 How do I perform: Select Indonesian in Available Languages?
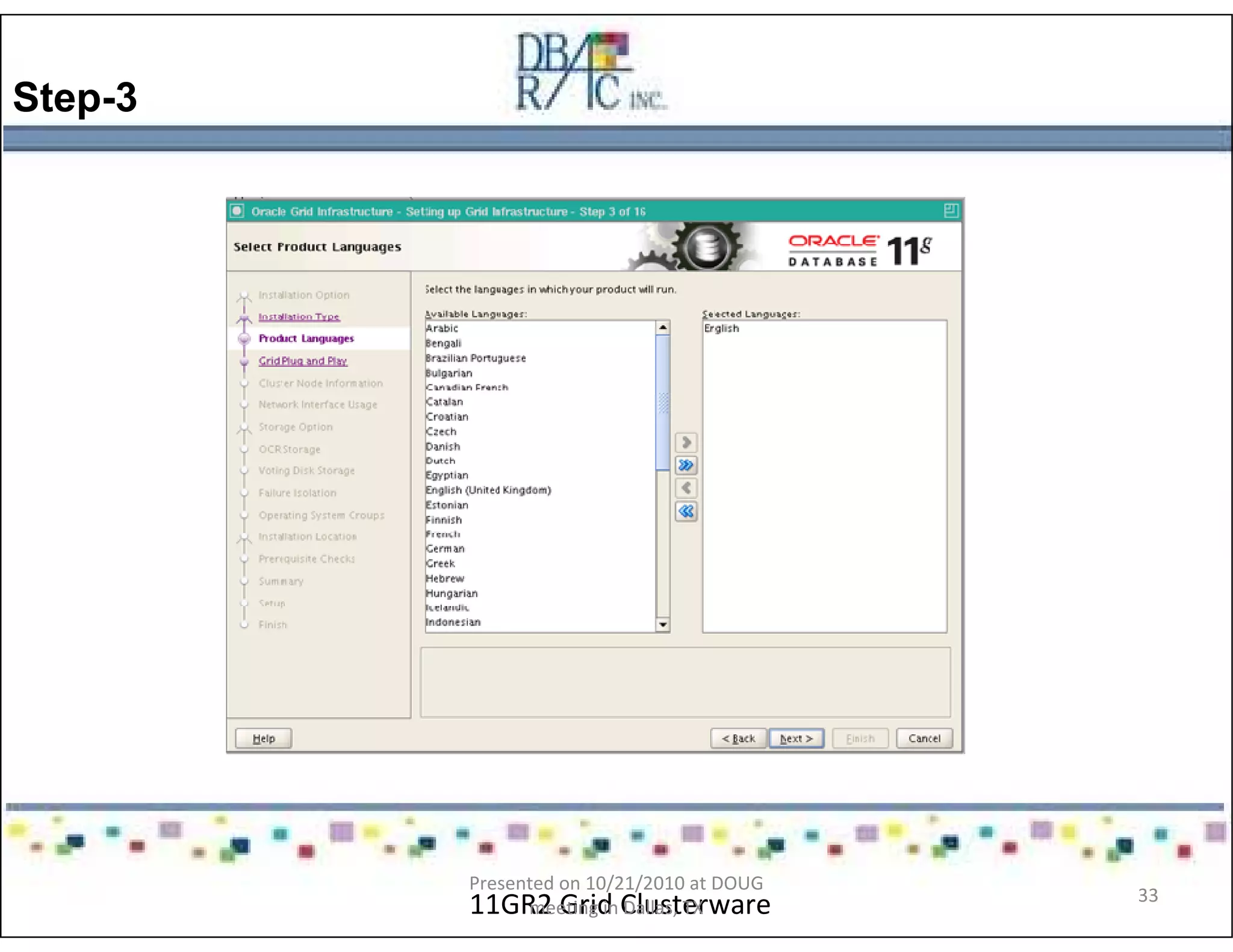(540, 622)
